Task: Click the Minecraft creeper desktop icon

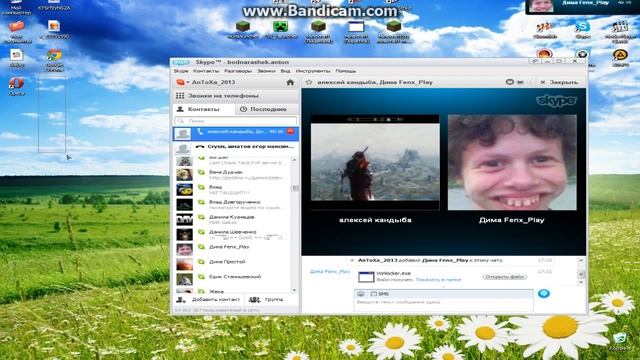Action: tap(280, 29)
